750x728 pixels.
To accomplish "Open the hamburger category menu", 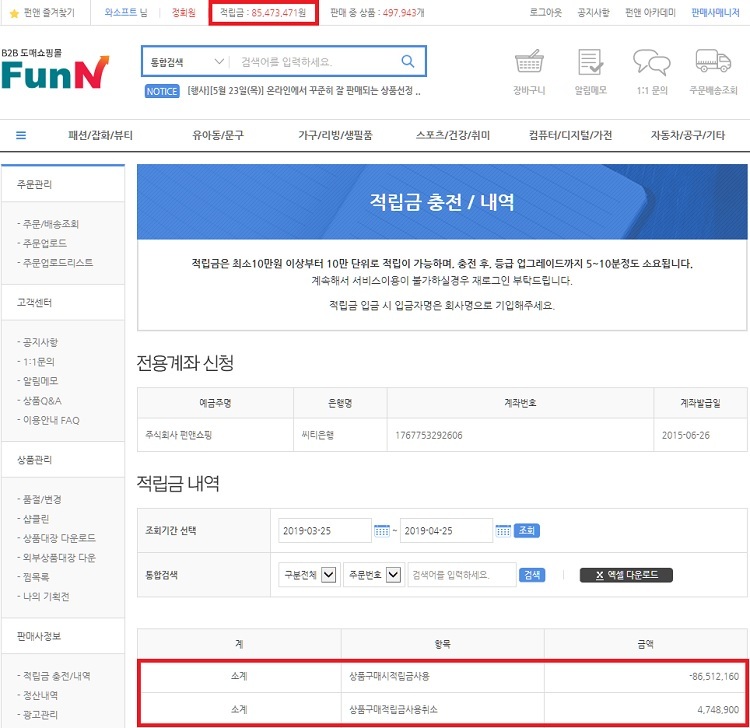I will [21, 135].
